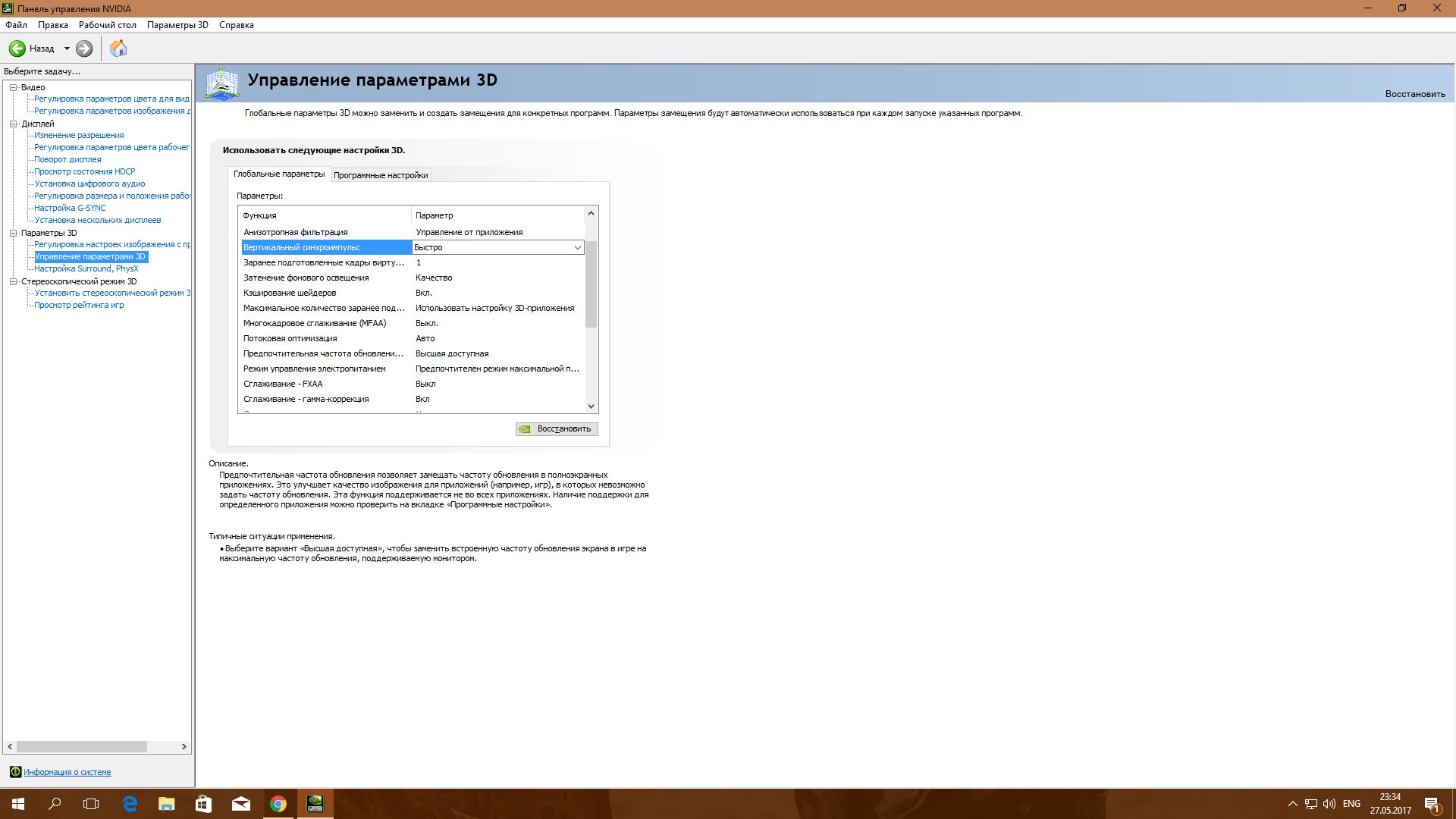Open Task View on the taskbar
Image resolution: width=1456 pixels, height=819 pixels.
(x=91, y=804)
